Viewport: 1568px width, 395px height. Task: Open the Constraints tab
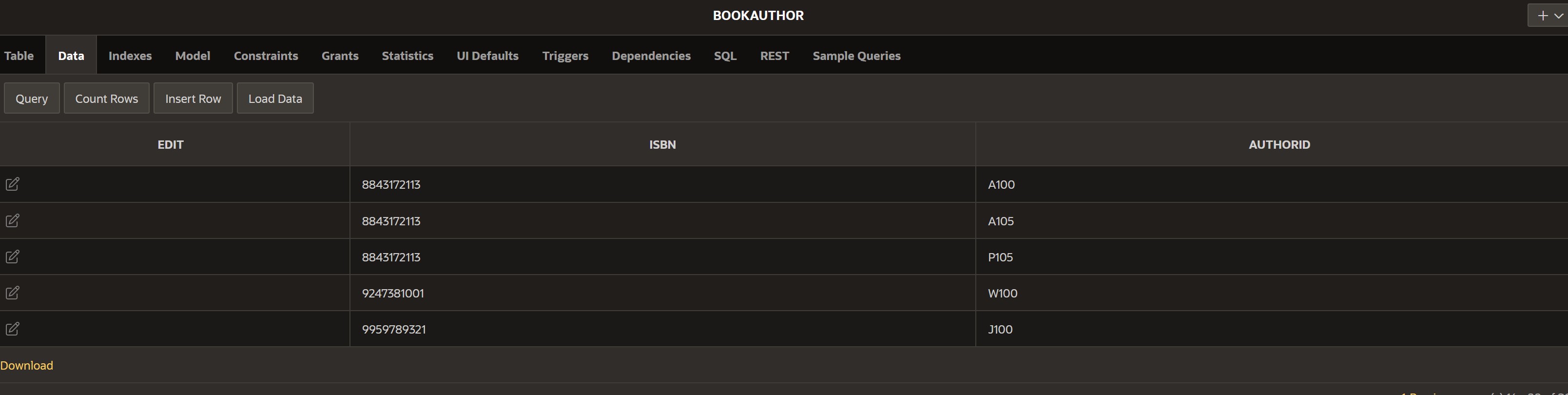pos(266,56)
